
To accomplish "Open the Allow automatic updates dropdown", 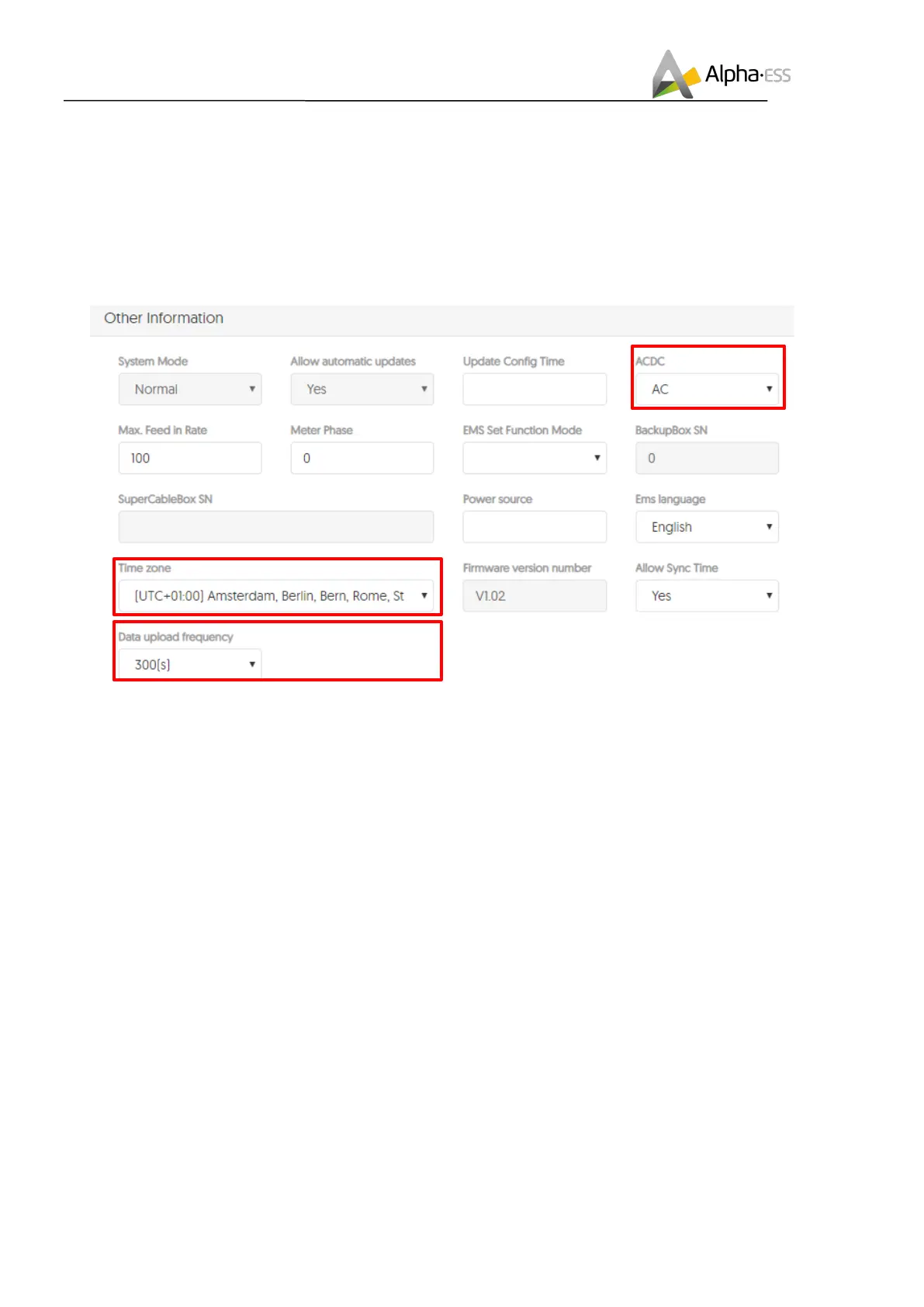I will coord(362,389).
